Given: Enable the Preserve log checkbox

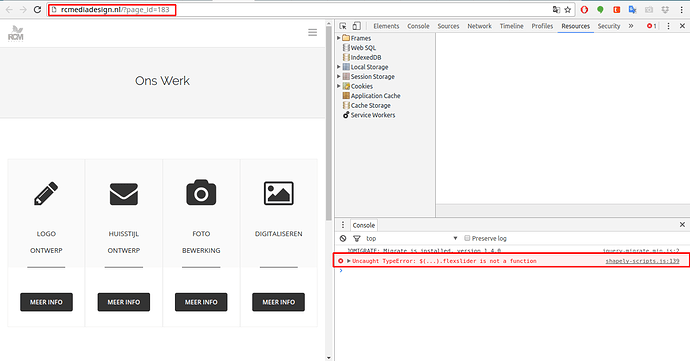Looking at the screenshot, I should [467, 238].
